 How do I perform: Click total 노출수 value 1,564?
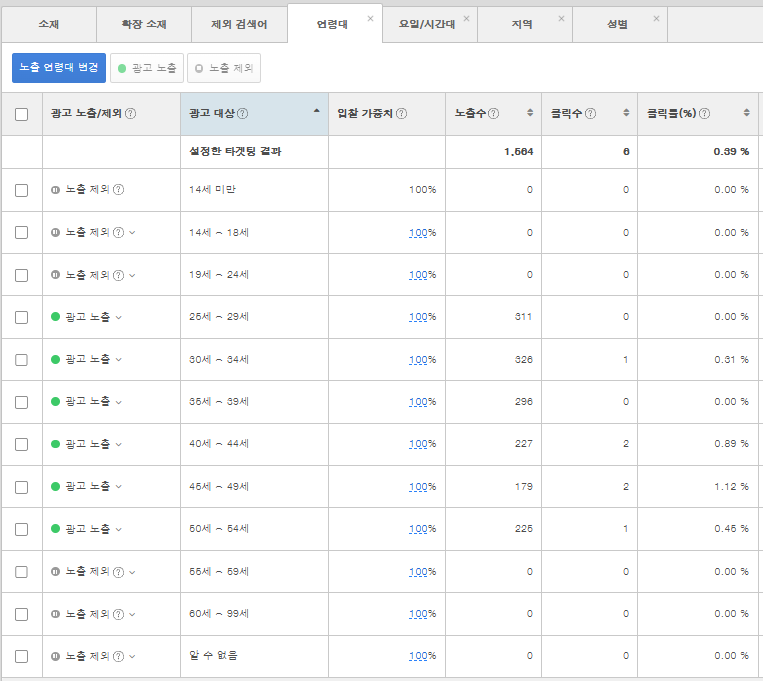(519, 152)
